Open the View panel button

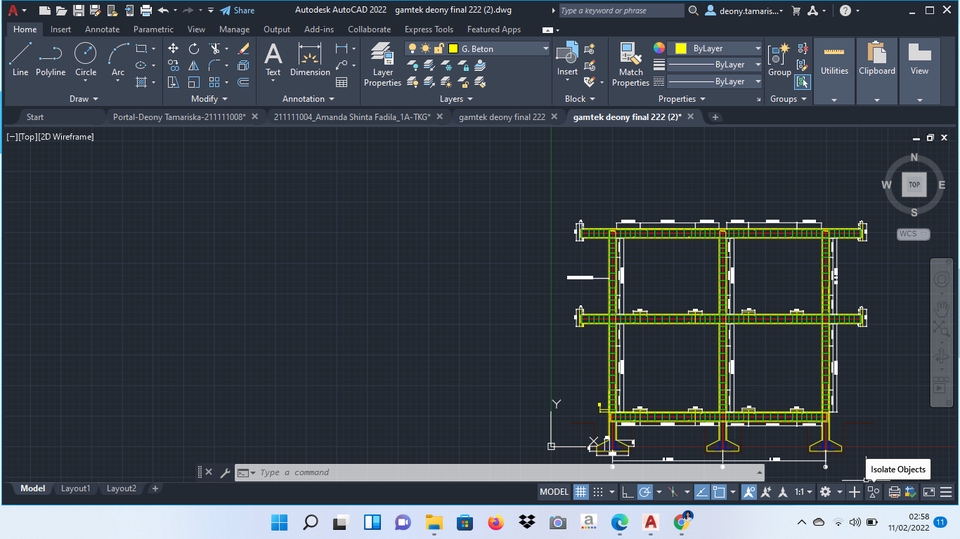(x=919, y=70)
